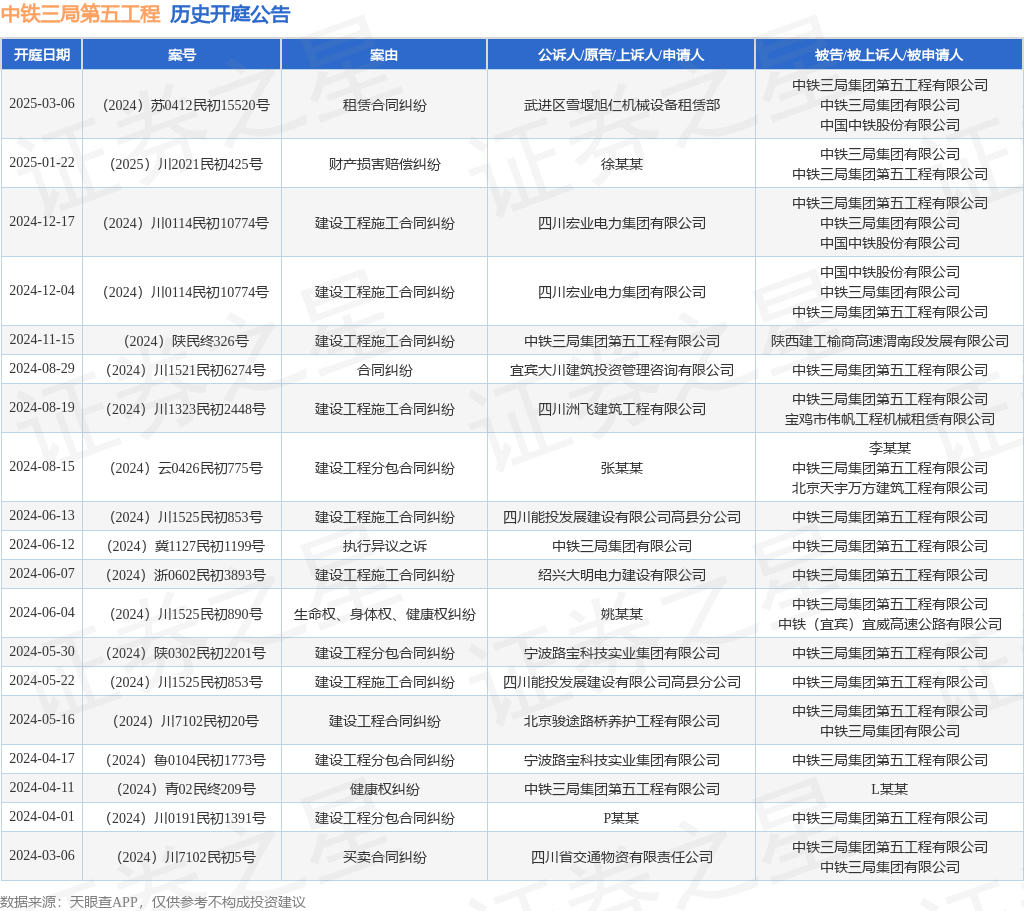Click plaintiff 张某某
Image resolution: width=1024 pixels, height=911 pixels.
coord(622,468)
